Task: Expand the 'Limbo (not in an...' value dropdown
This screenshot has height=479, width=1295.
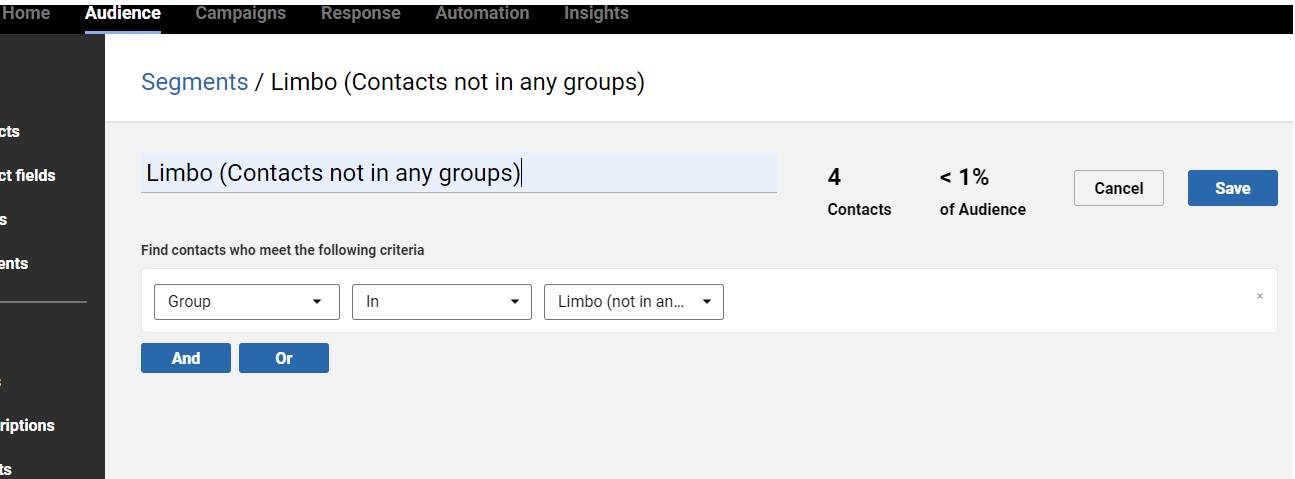Action: click(633, 302)
